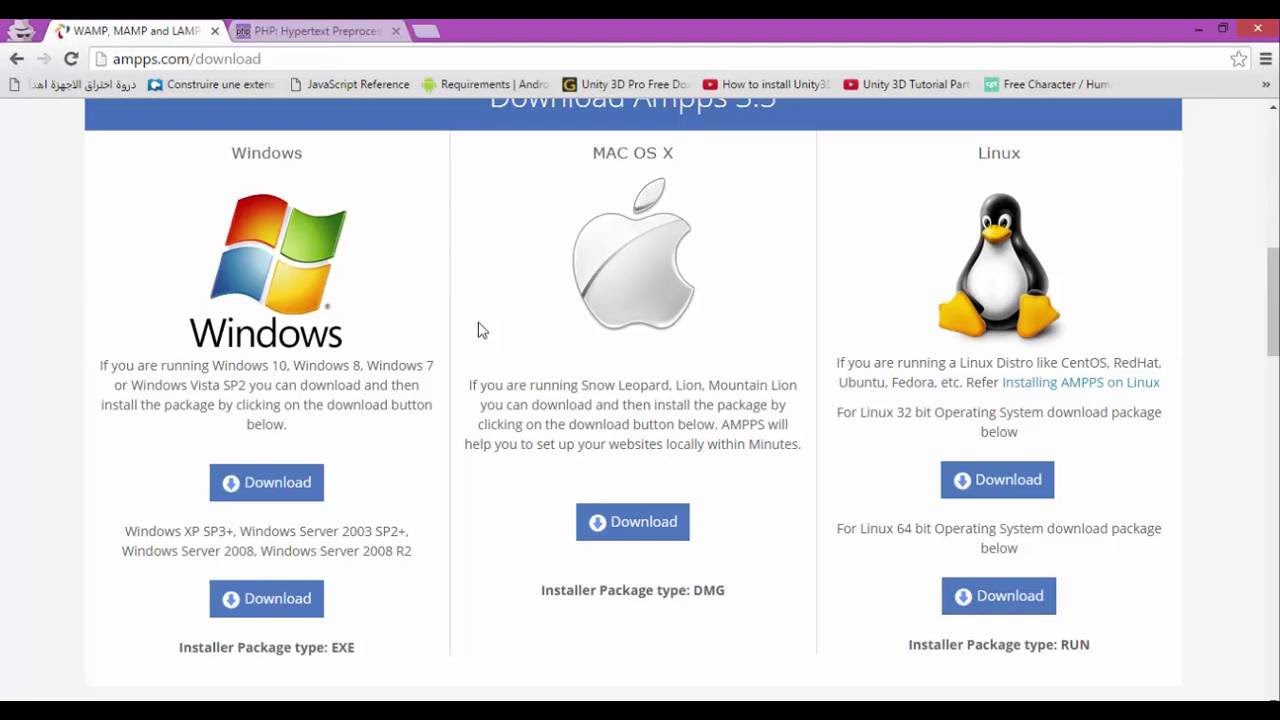
Task: Click the Installer Package type: DMG text
Action: (633, 590)
